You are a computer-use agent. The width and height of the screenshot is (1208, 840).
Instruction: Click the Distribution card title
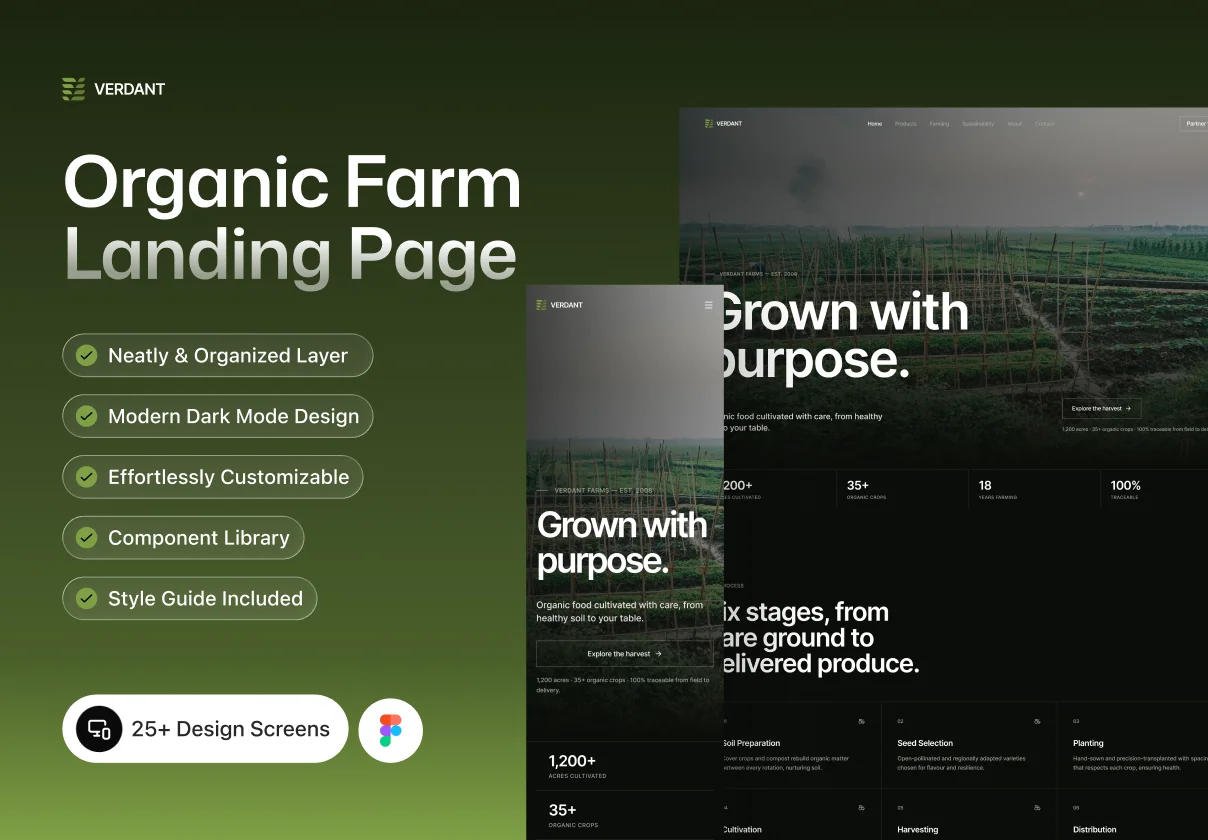pyautogui.click(x=1095, y=829)
